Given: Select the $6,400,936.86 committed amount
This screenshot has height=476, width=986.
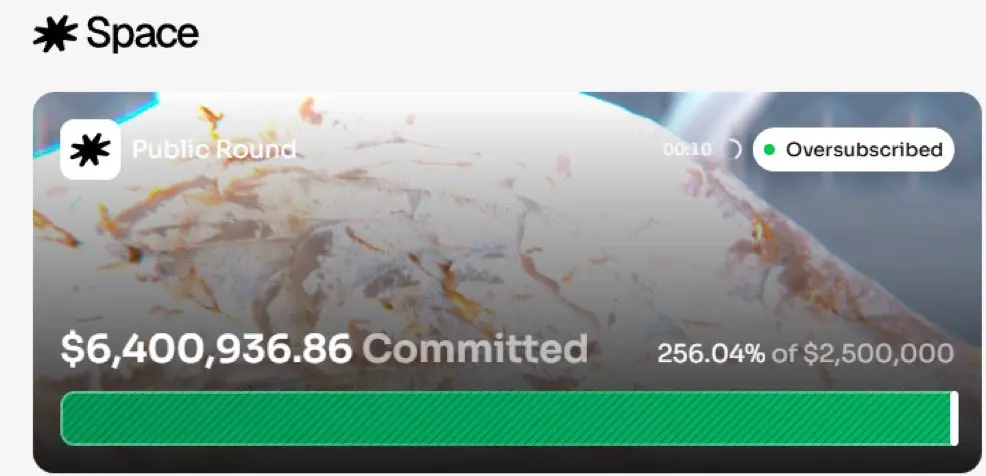Looking at the screenshot, I should [206, 349].
